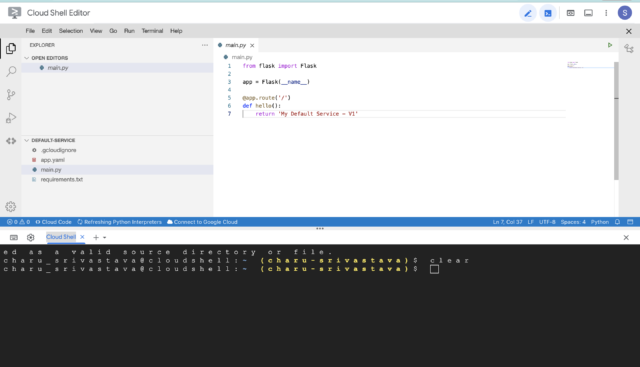The height and width of the screenshot is (367, 640).
Task: Open Explorer more actions ellipsis
Action: pos(205,45)
